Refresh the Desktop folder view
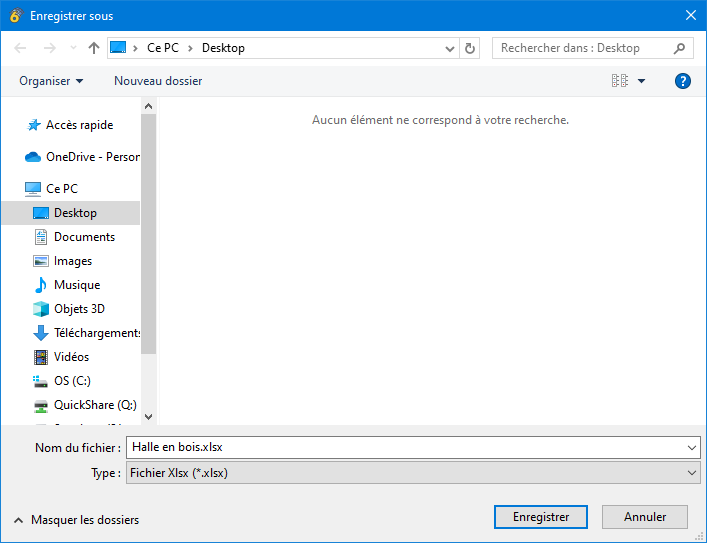 (x=469, y=48)
